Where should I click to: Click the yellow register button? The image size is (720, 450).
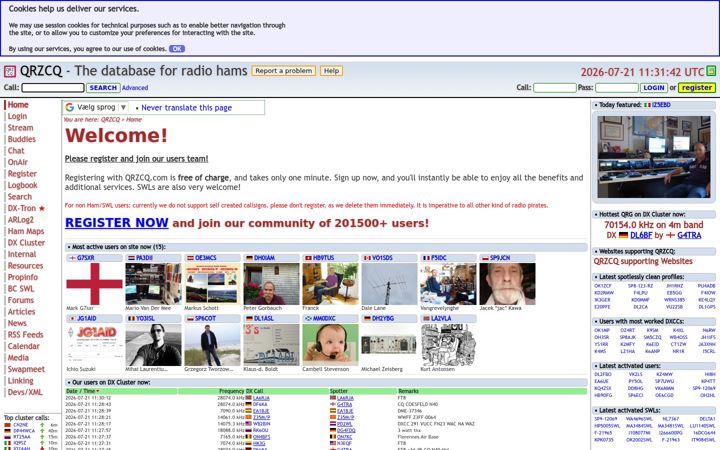(x=697, y=88)
